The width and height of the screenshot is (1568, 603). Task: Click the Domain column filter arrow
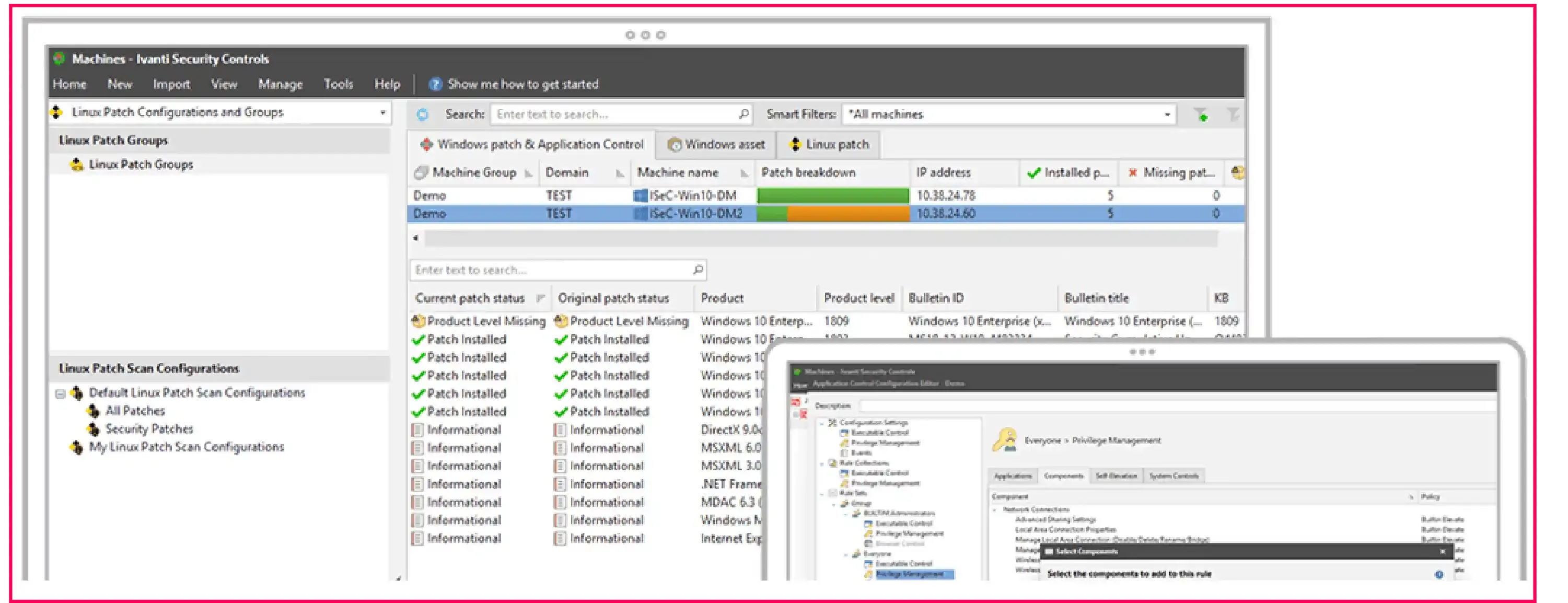620,173
